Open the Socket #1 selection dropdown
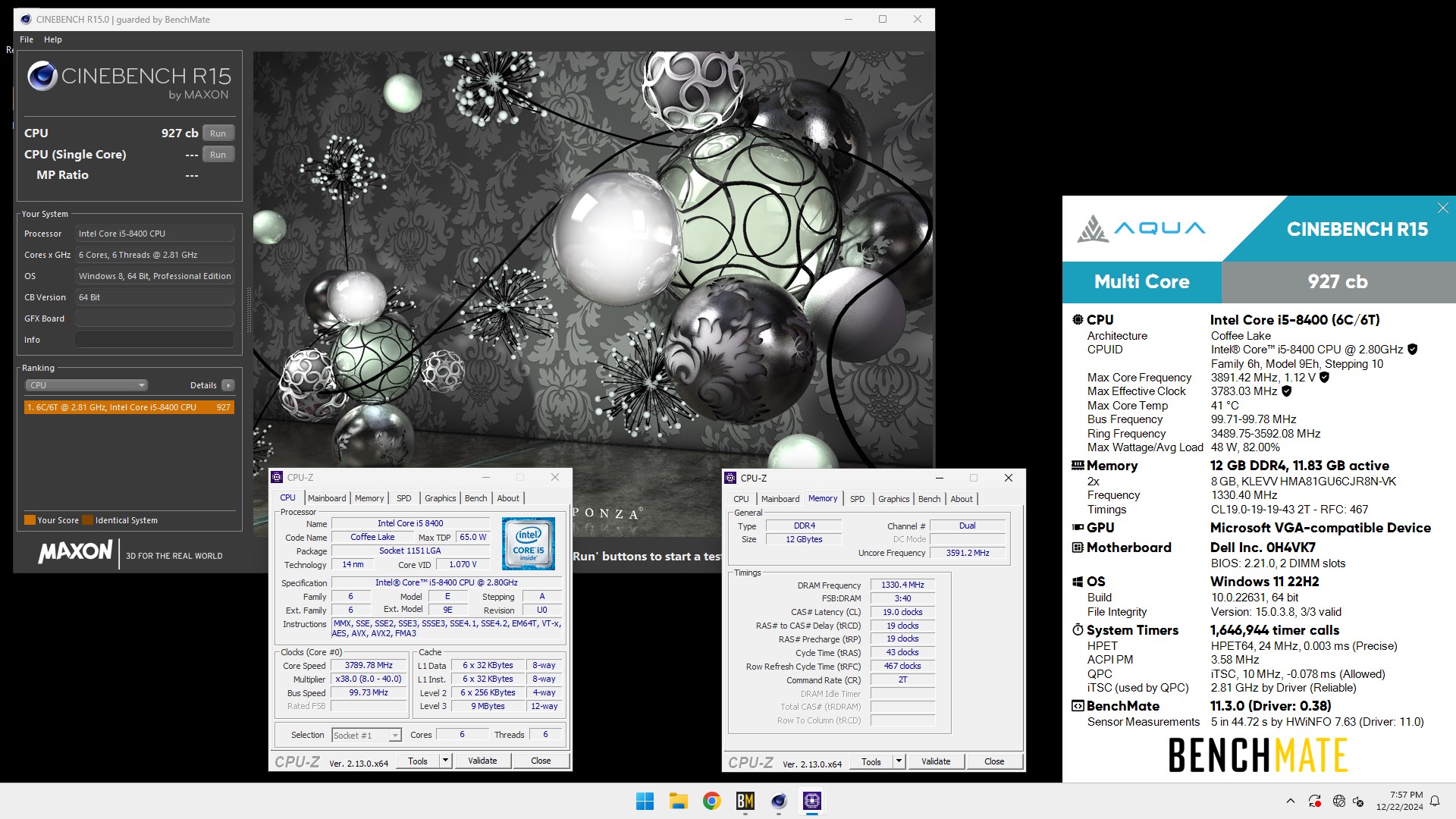Screen dimensions: 1456x819 pyautogui.click(x=366, y=736)
